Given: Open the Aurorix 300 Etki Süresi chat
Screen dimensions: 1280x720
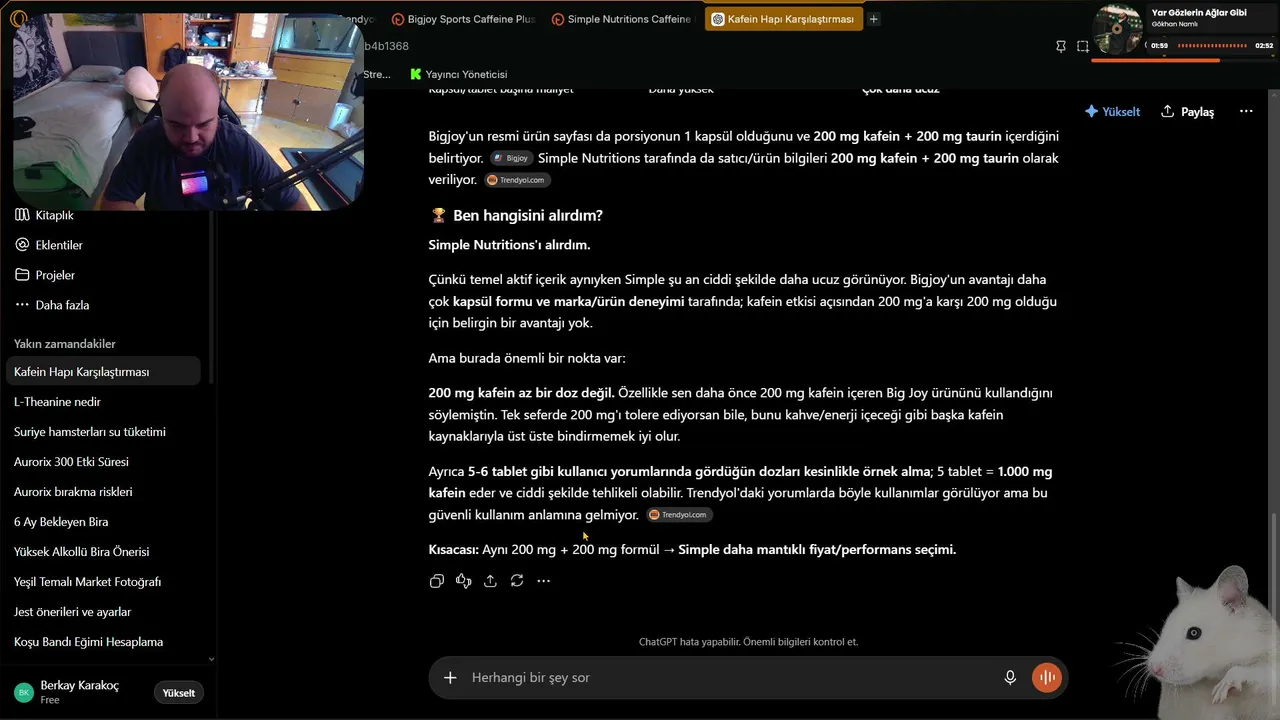Looking at the screenshot, I should click(x=103, y=462).
